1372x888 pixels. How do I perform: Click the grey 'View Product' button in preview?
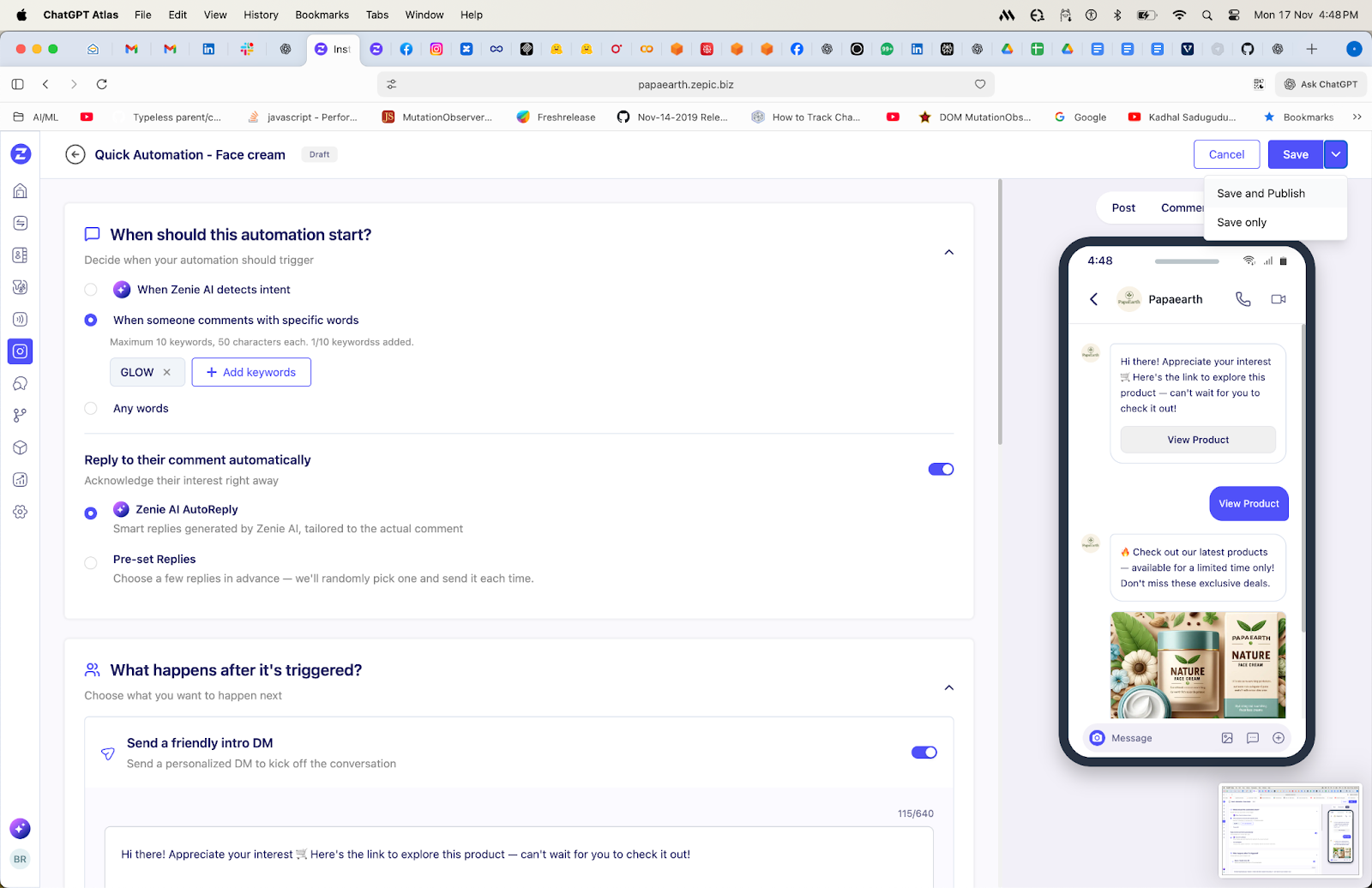(1198, 440)
